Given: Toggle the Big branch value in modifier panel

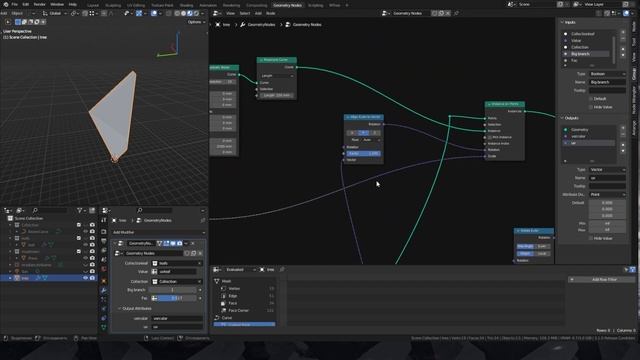Looking at the screenshot, I should click(x=173, y=290).
